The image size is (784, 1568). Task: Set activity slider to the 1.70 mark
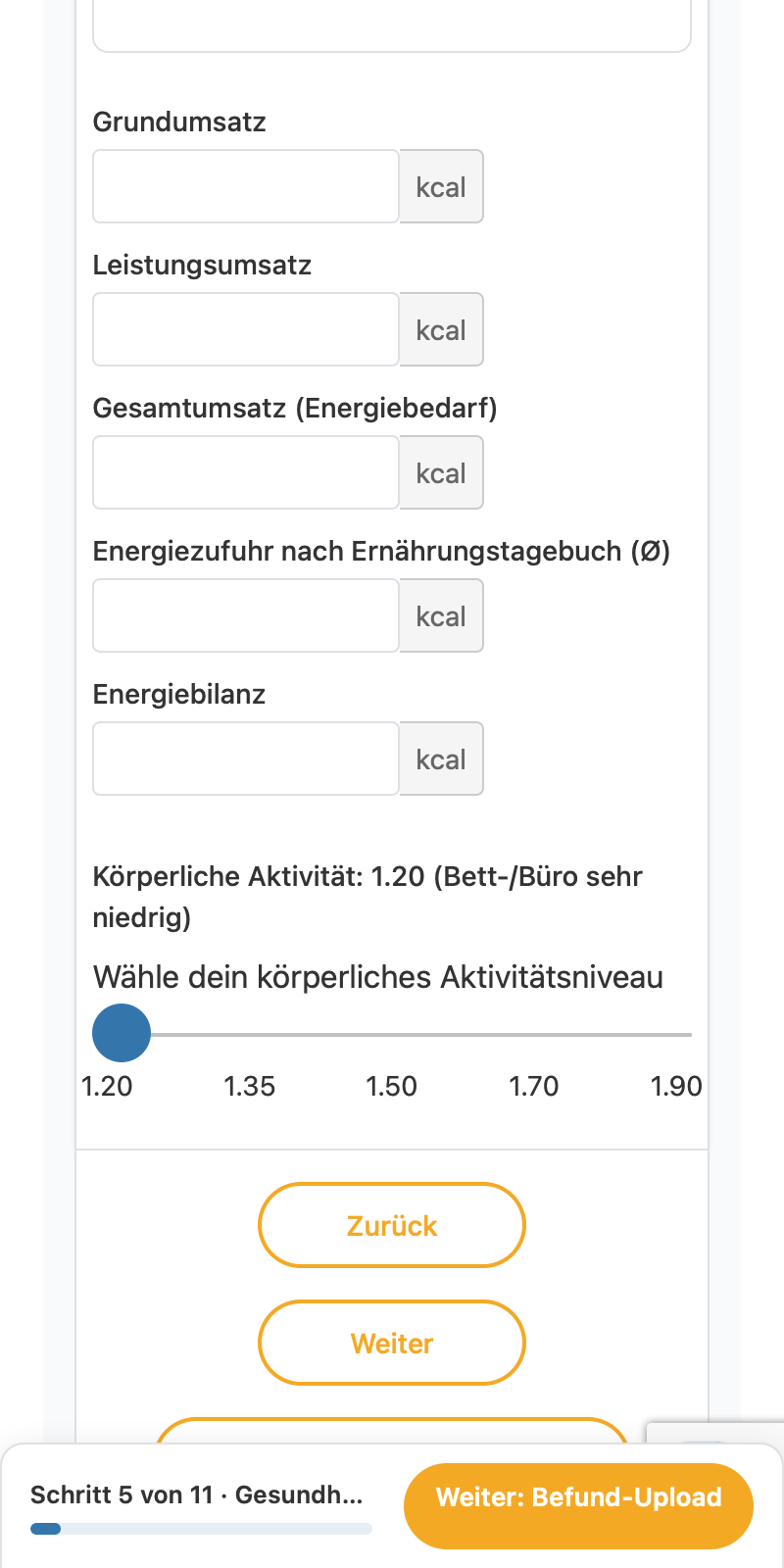(534, 1034)
